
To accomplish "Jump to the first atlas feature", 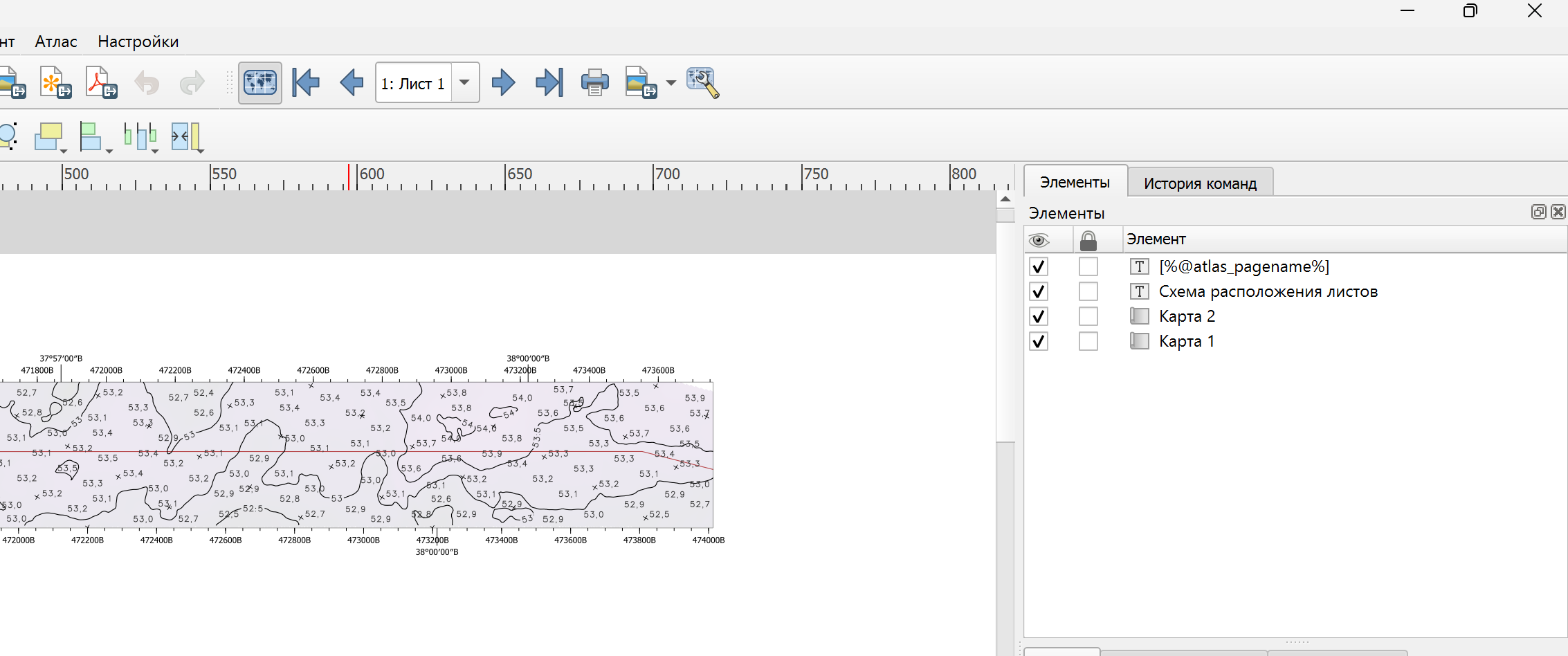I will (306, 83).
